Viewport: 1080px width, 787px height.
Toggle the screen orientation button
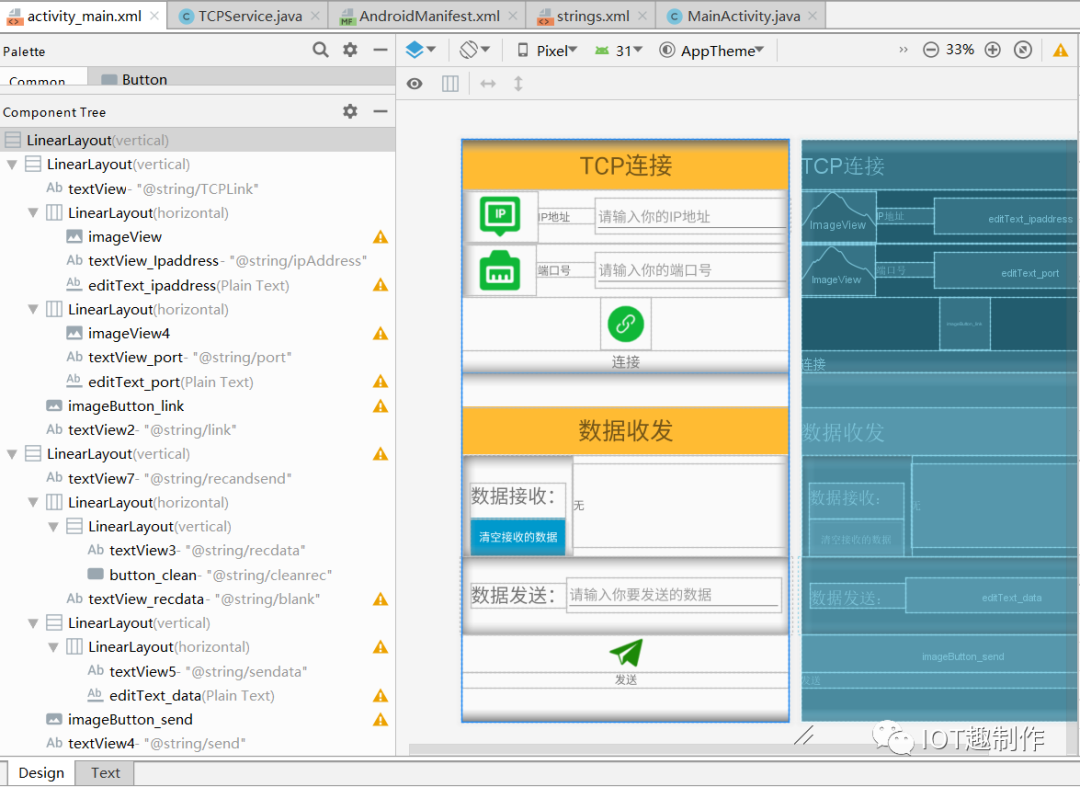tap(474, 50)
